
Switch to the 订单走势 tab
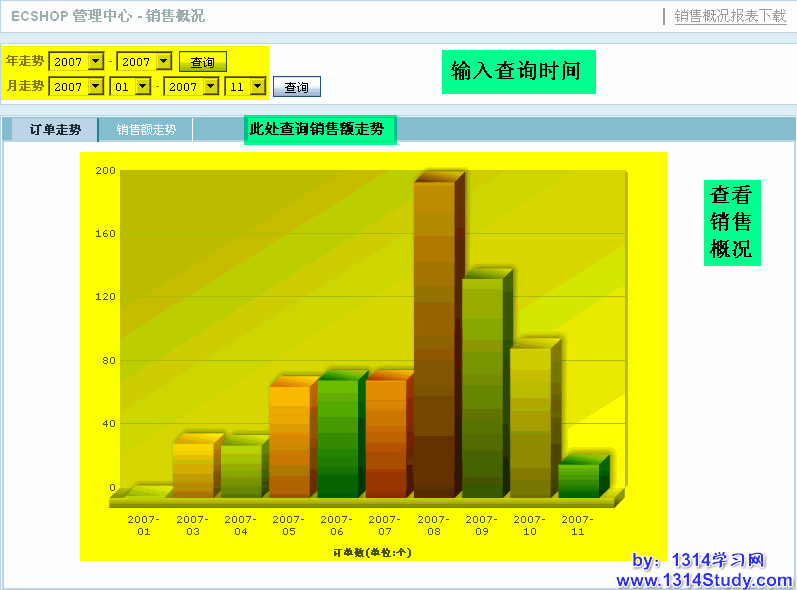(55, 130)
